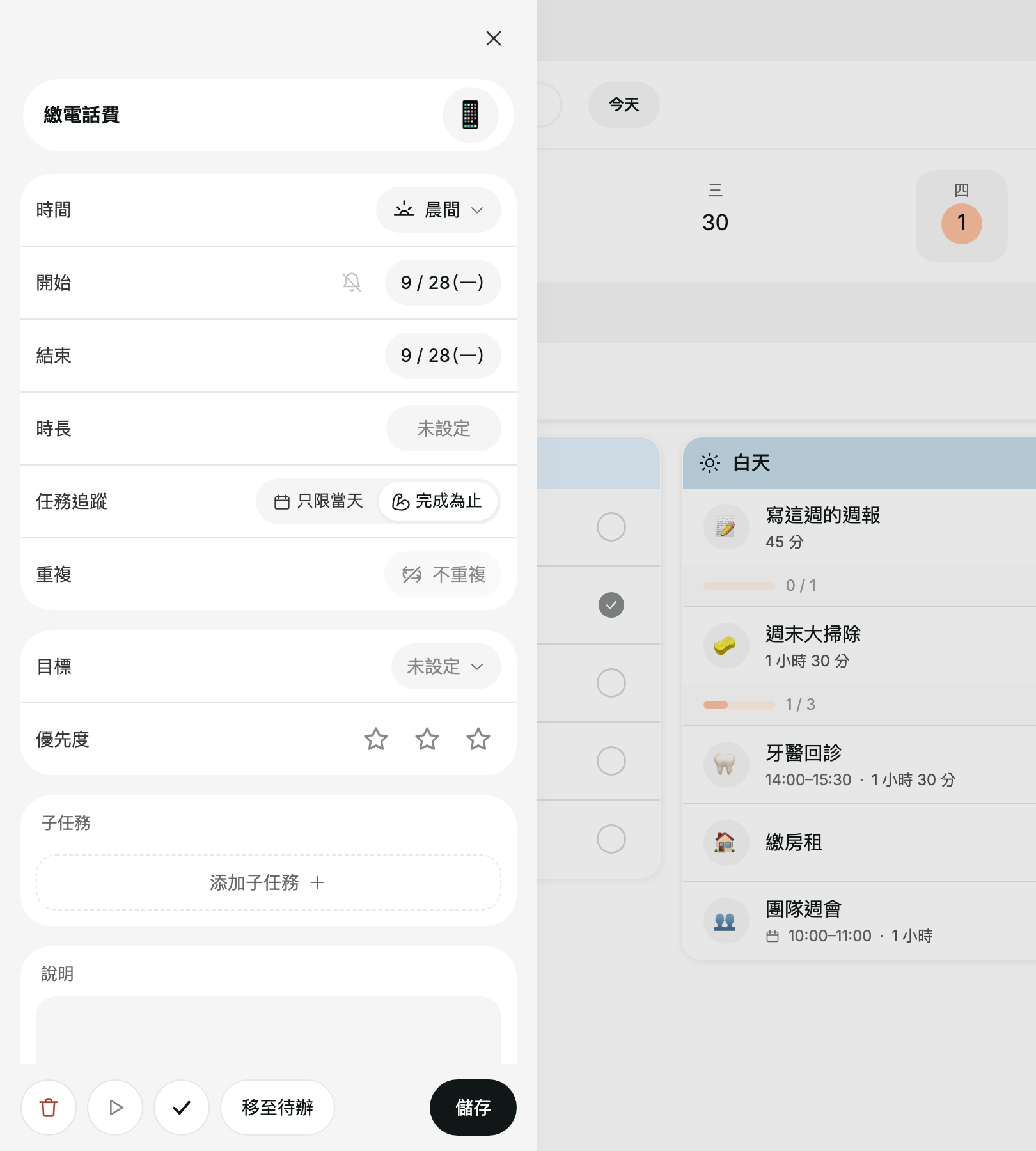Click the play start-task icon

(x=115, y=1108)
